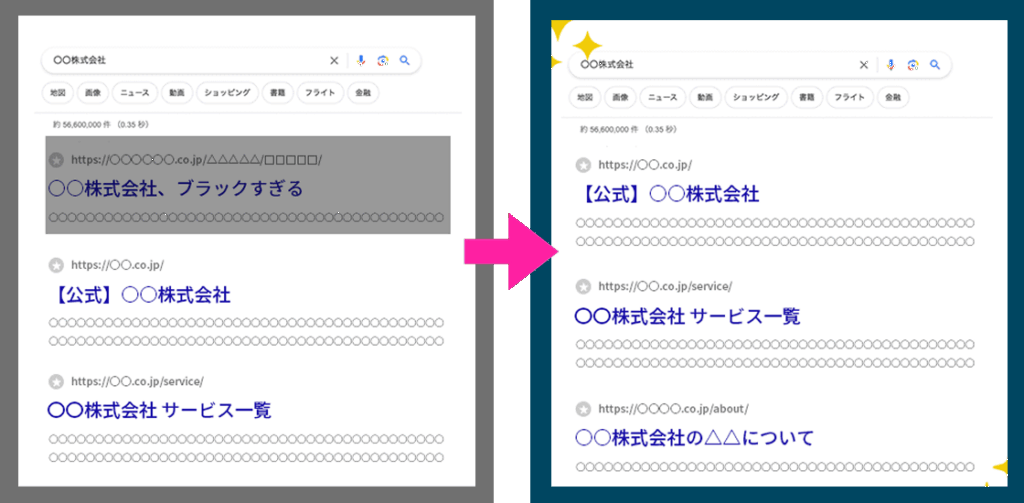Open the '〇〇株式会社、ブラックすぎる' result

tap(175, 189)
